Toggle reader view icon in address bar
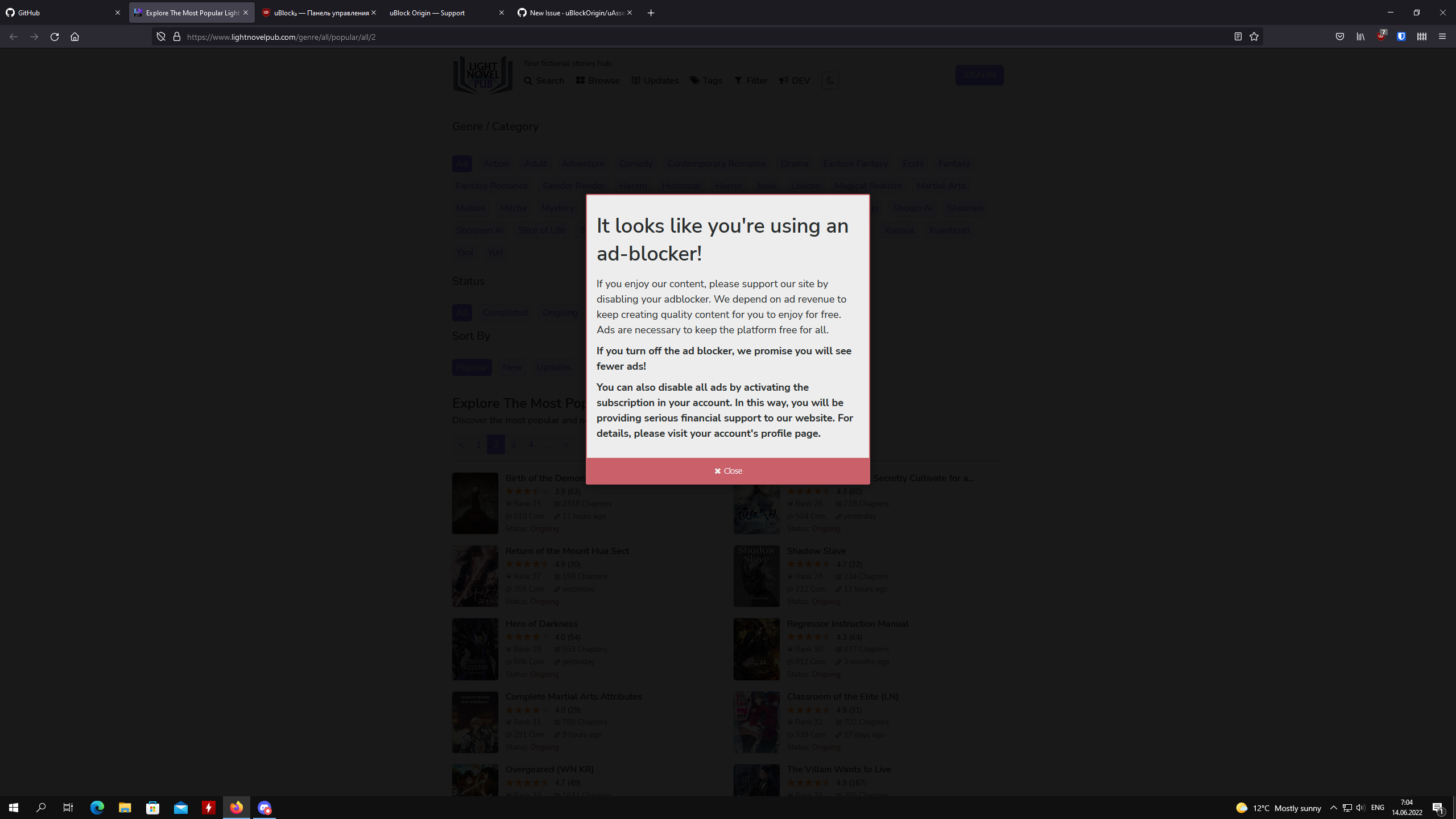Image resolution: width=1456 pixels, height=819 pixels. pos(1238,36)
